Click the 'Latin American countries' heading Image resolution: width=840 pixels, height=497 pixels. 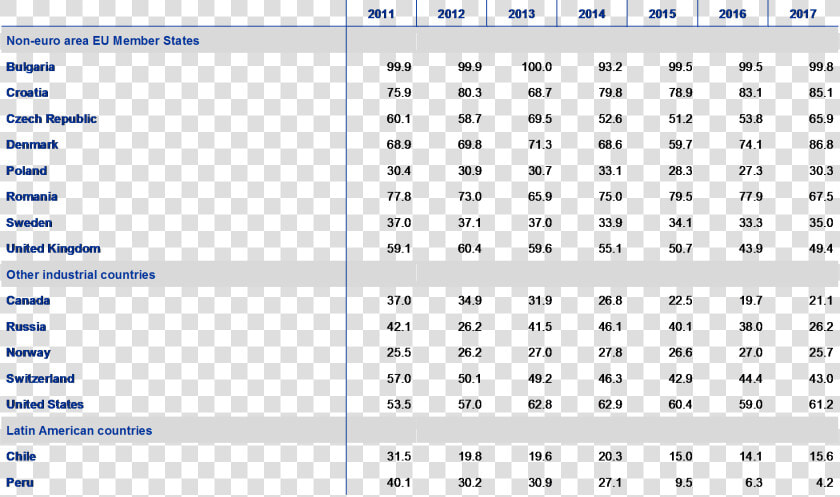[79, 431]
